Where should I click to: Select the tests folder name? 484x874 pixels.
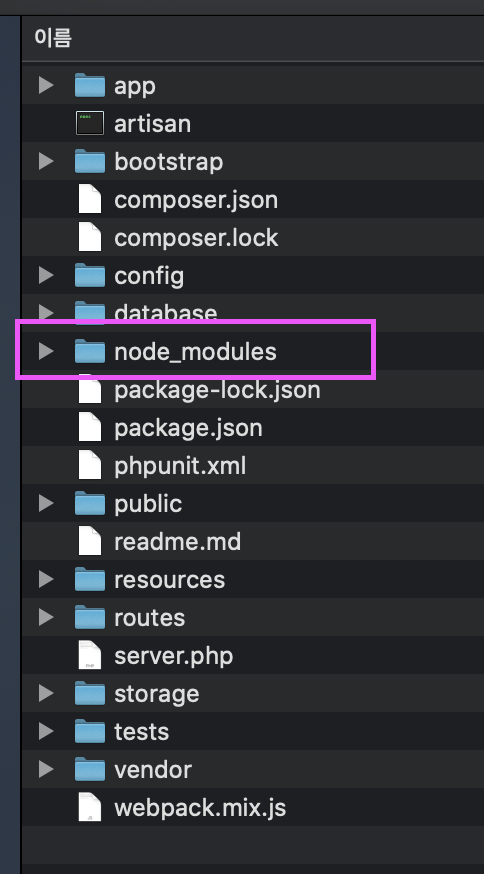pos(142,732)
